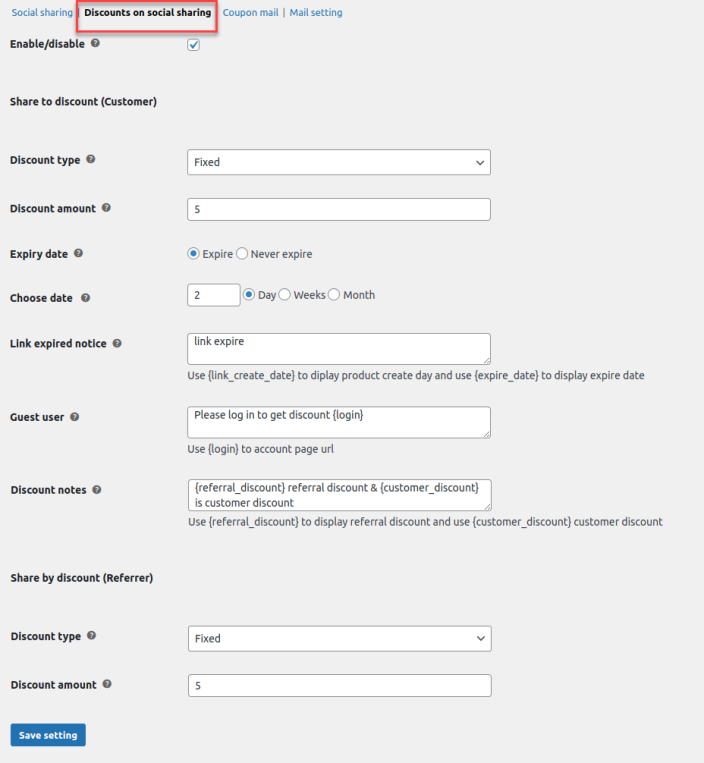Click help icon beside Customer Discount type
704x763 pixels.
tap(91, 160)
